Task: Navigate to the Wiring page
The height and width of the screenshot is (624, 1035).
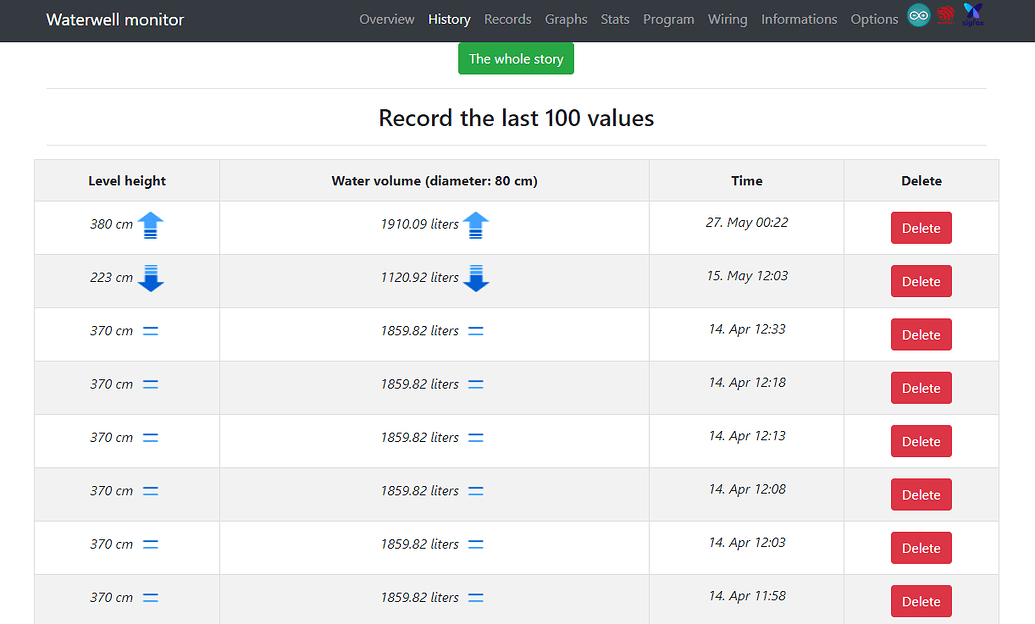Action: pos(728,19)
